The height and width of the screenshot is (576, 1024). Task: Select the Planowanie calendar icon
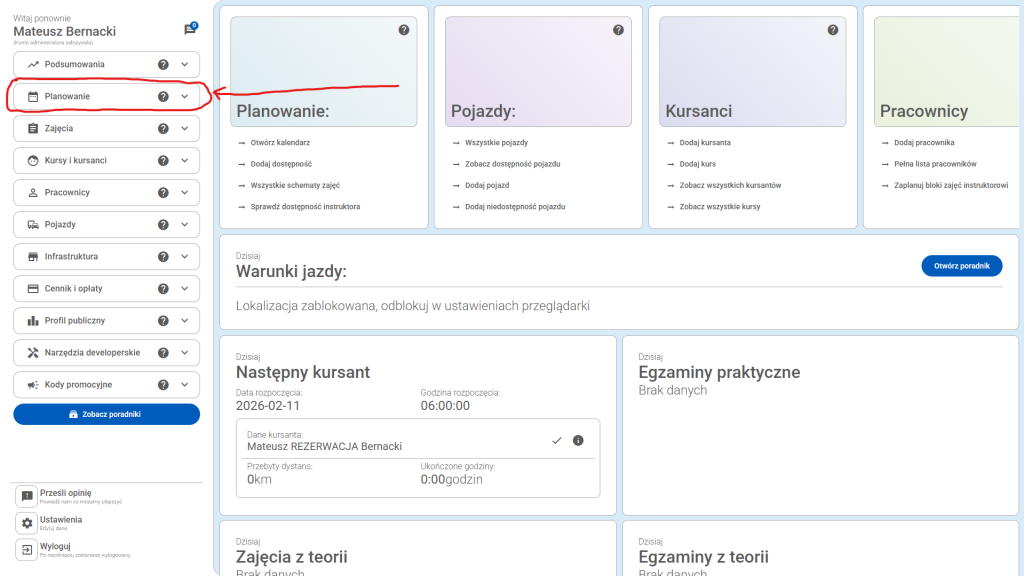pyautogui.click(x=32, y=96)
